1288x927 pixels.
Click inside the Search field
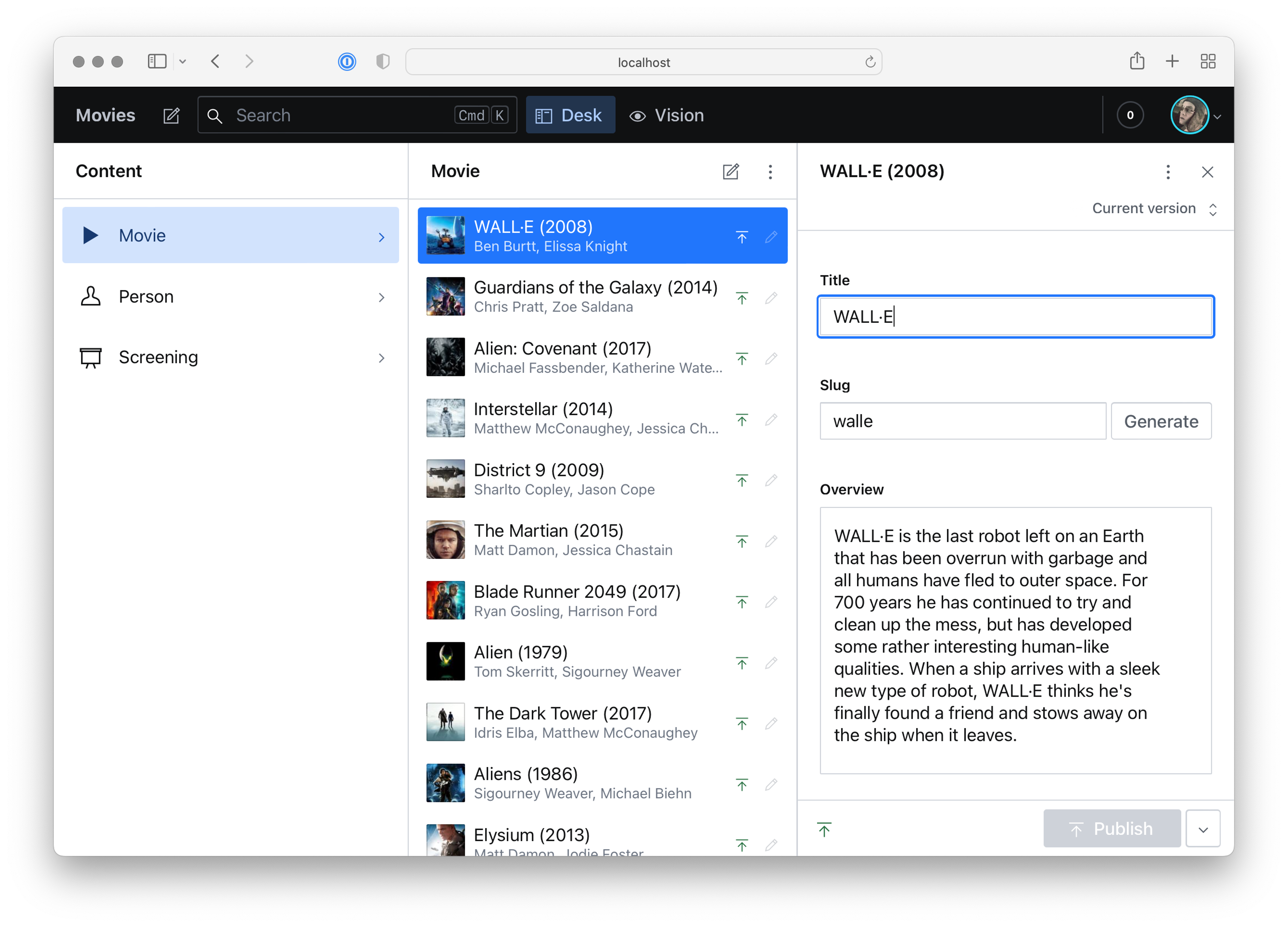tap(341, 115)
